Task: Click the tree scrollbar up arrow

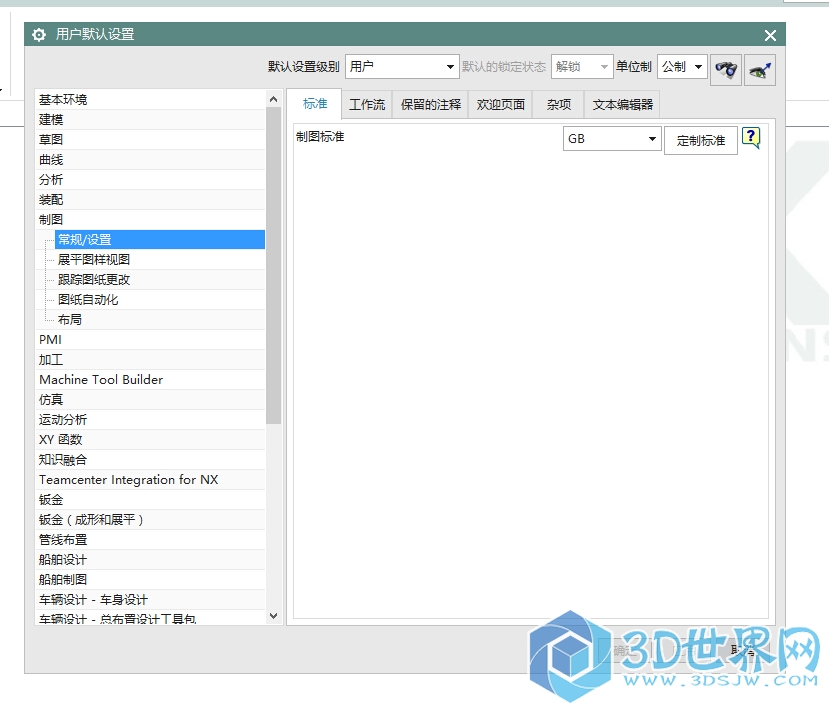Action: point(273,99)
